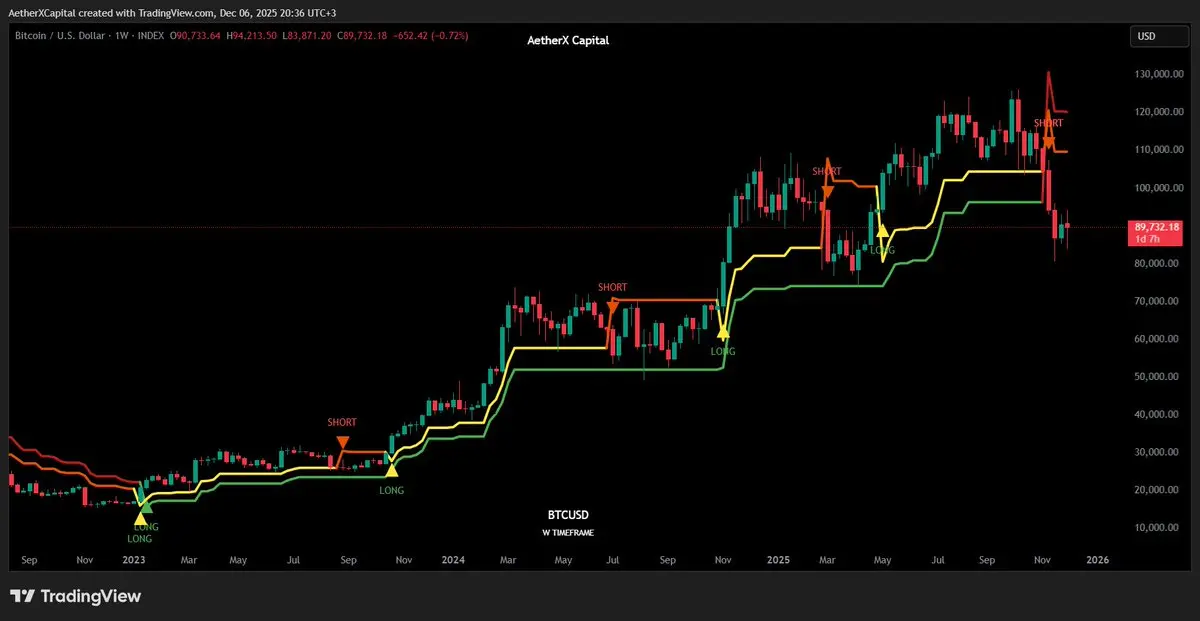This screenshot has width=1200, height=621.
Task: Click the LONG text below November 2024 marker
Action: click(x=722, y=352)
